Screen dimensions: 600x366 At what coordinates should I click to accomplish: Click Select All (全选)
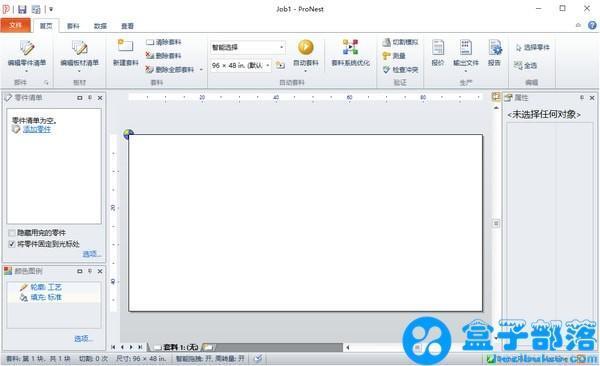point(525,65)
